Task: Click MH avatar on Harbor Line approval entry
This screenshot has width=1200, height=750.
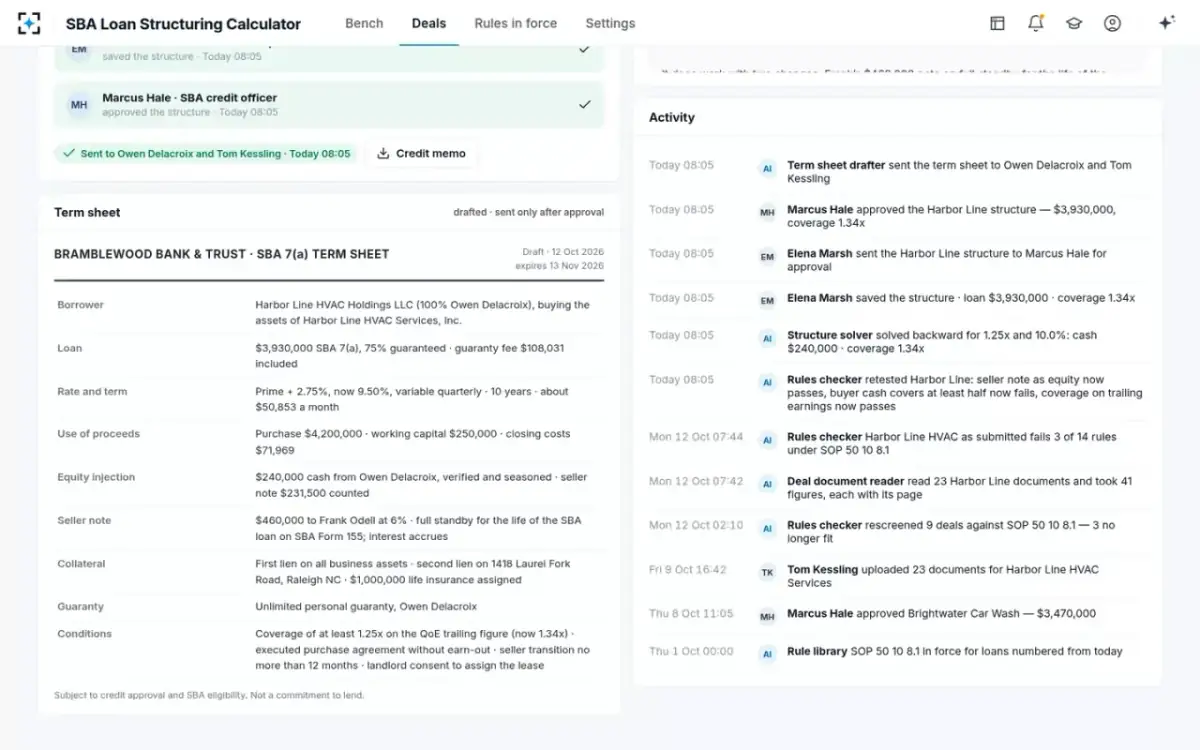Action: coord(767,212)
